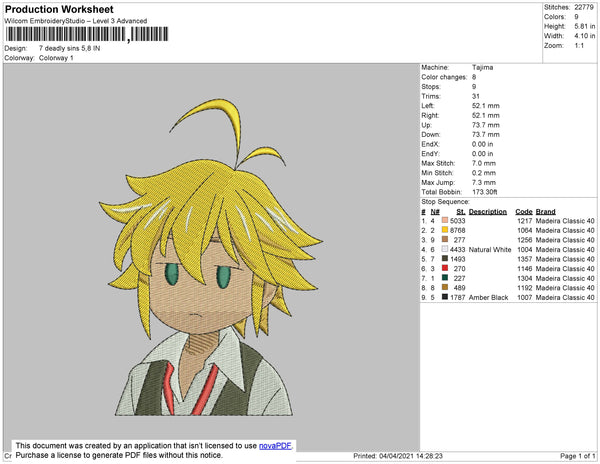The height and width of the screenshot is (464, 600).
Task: Click the 'St.' column header
Action: (461, 212)
